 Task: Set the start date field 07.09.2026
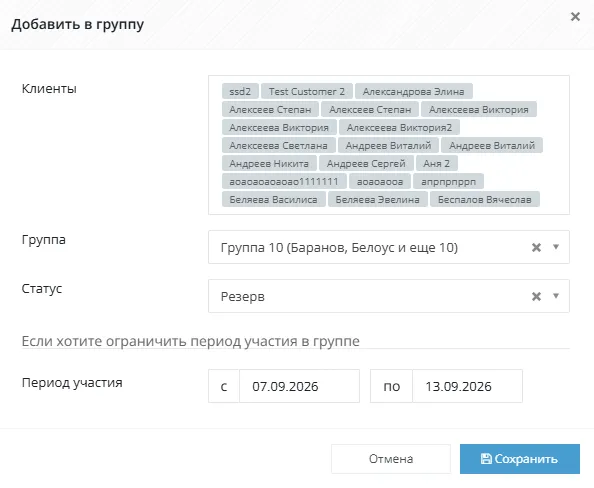[x=299, y=386]
